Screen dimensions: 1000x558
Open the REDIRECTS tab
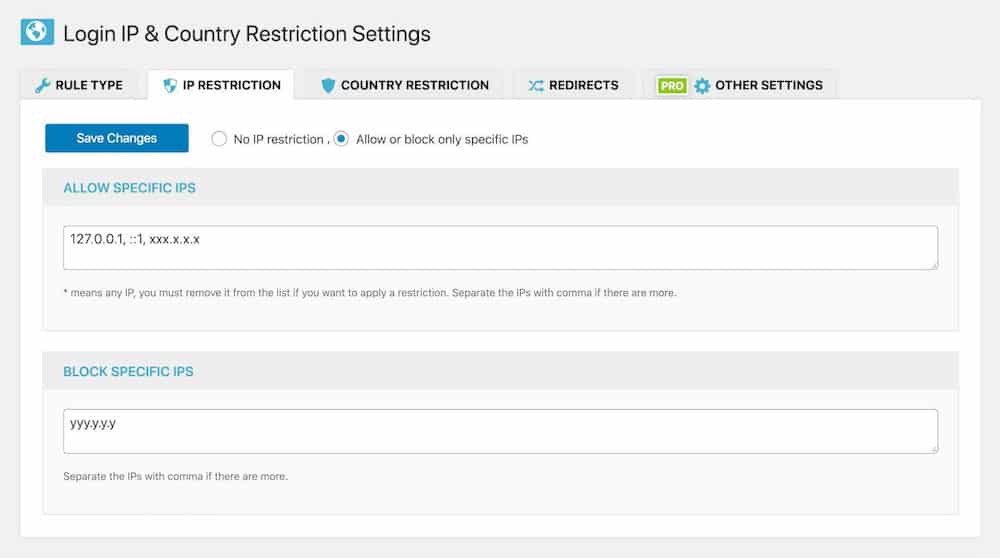(573, 85)
